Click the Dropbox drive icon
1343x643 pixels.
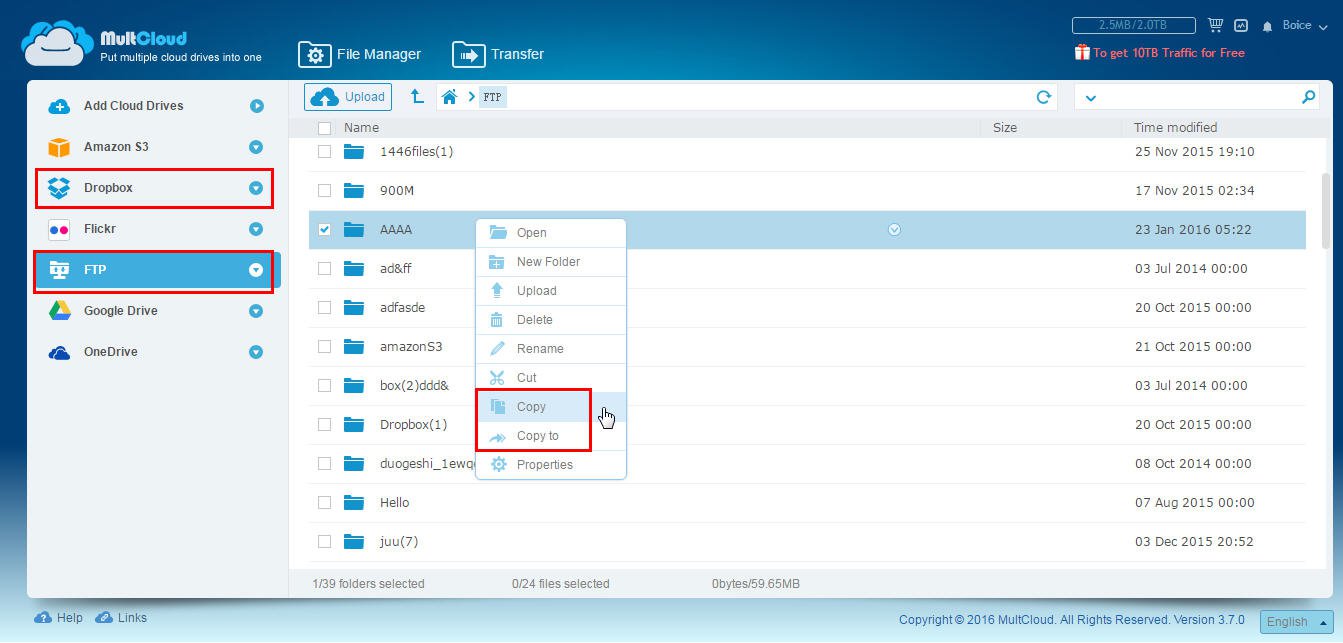[x=59, y=188]
